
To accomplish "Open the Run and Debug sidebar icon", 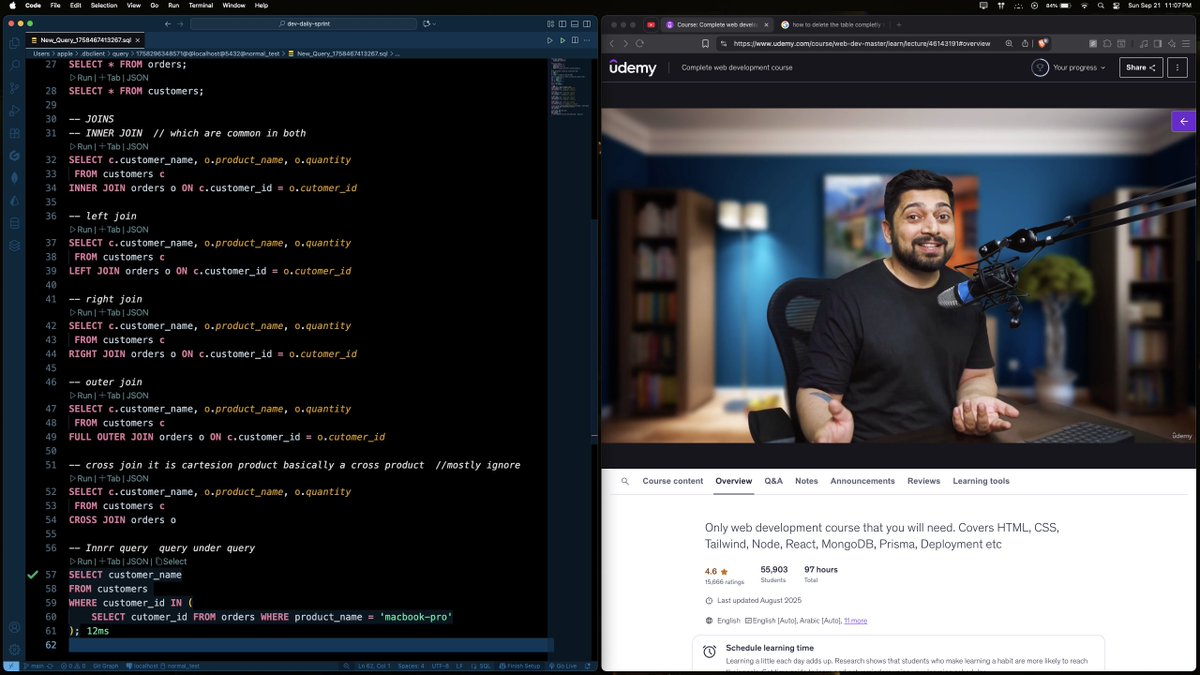I will [14, 110].
